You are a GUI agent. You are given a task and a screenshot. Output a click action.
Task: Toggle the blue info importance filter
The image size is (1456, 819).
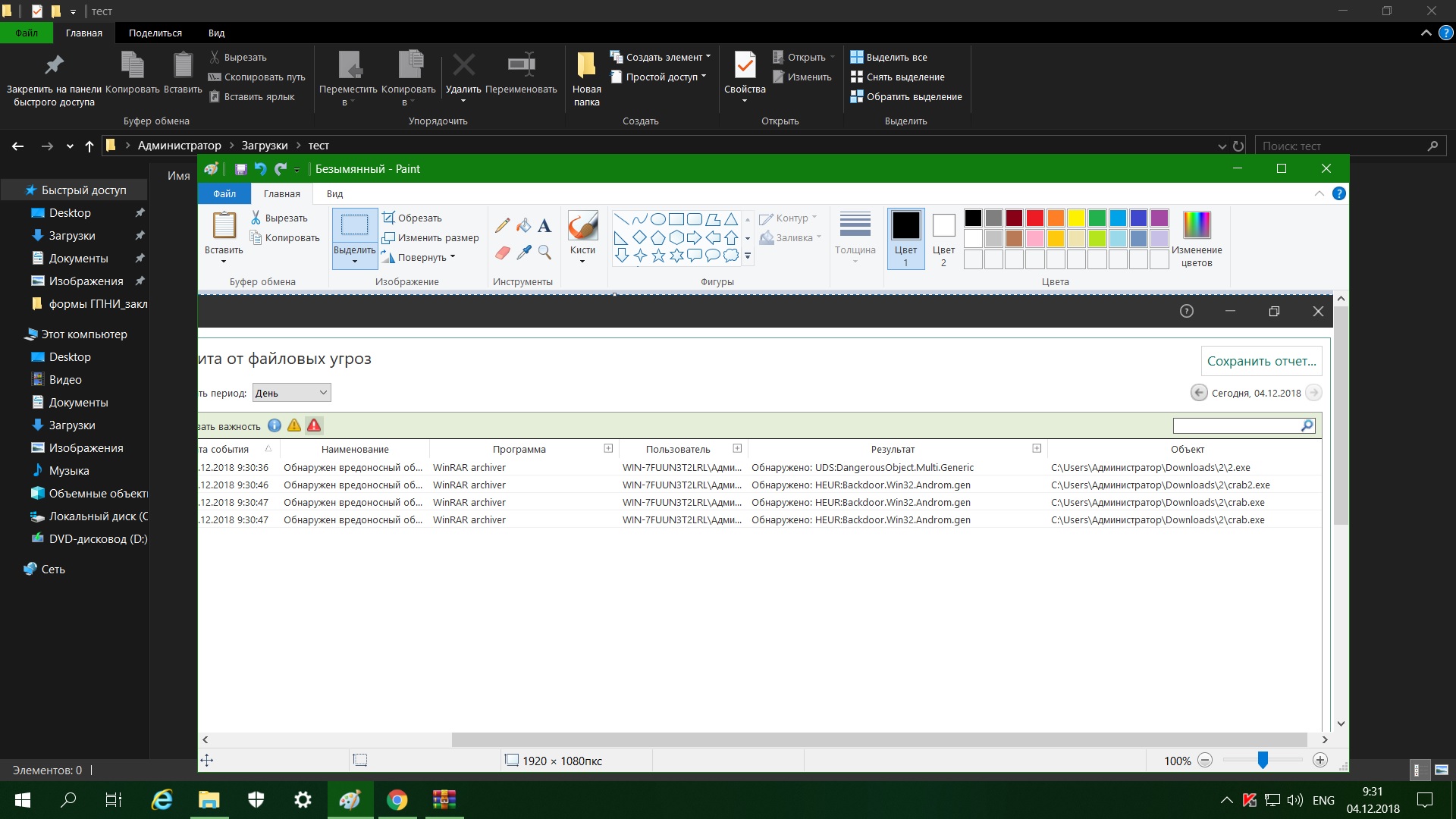[x=275, y=425]
